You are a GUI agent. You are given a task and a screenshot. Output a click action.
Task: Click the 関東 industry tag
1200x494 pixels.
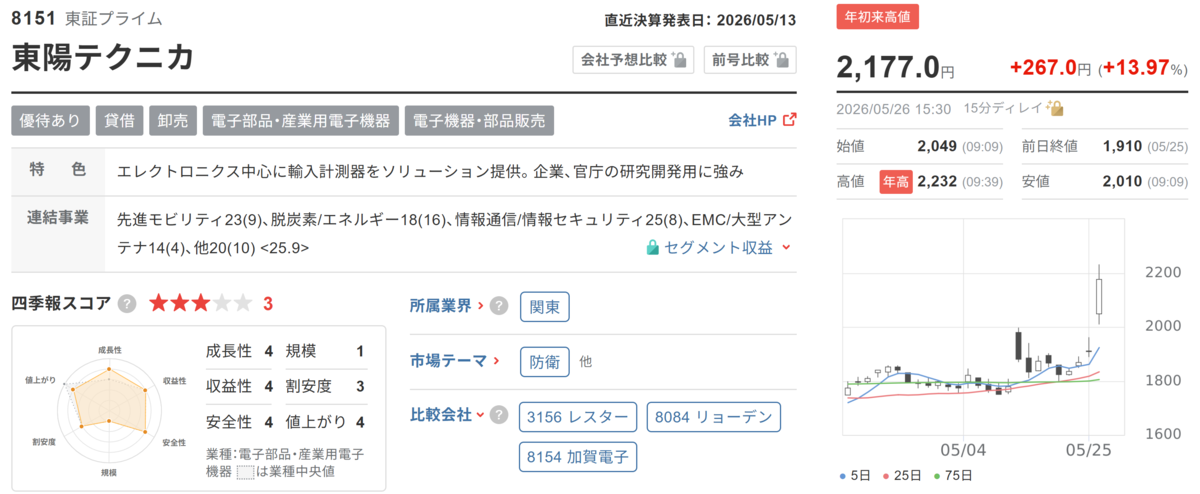545,306
